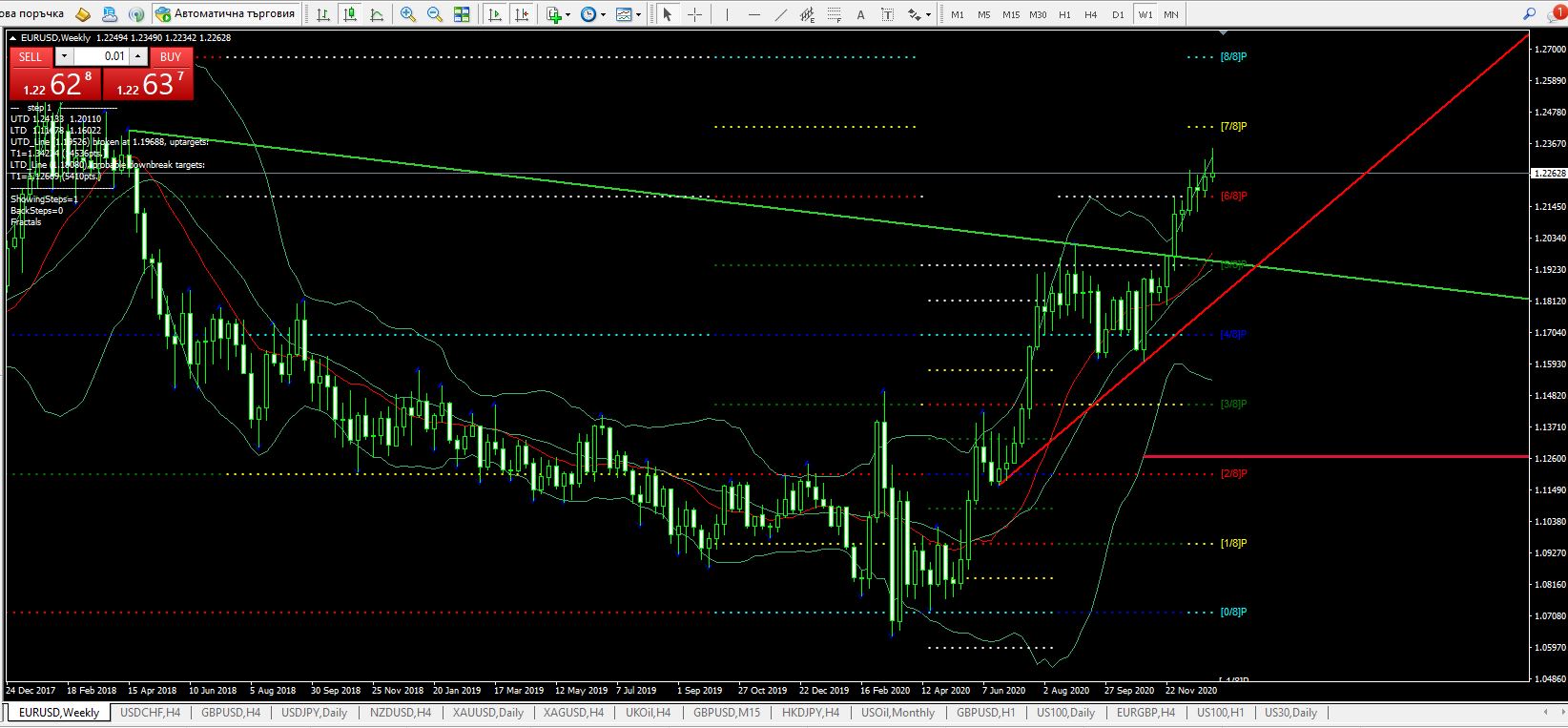Switch to M30 timeframe
This screenshot has height=728, width=1568.
coord(1038,14)
